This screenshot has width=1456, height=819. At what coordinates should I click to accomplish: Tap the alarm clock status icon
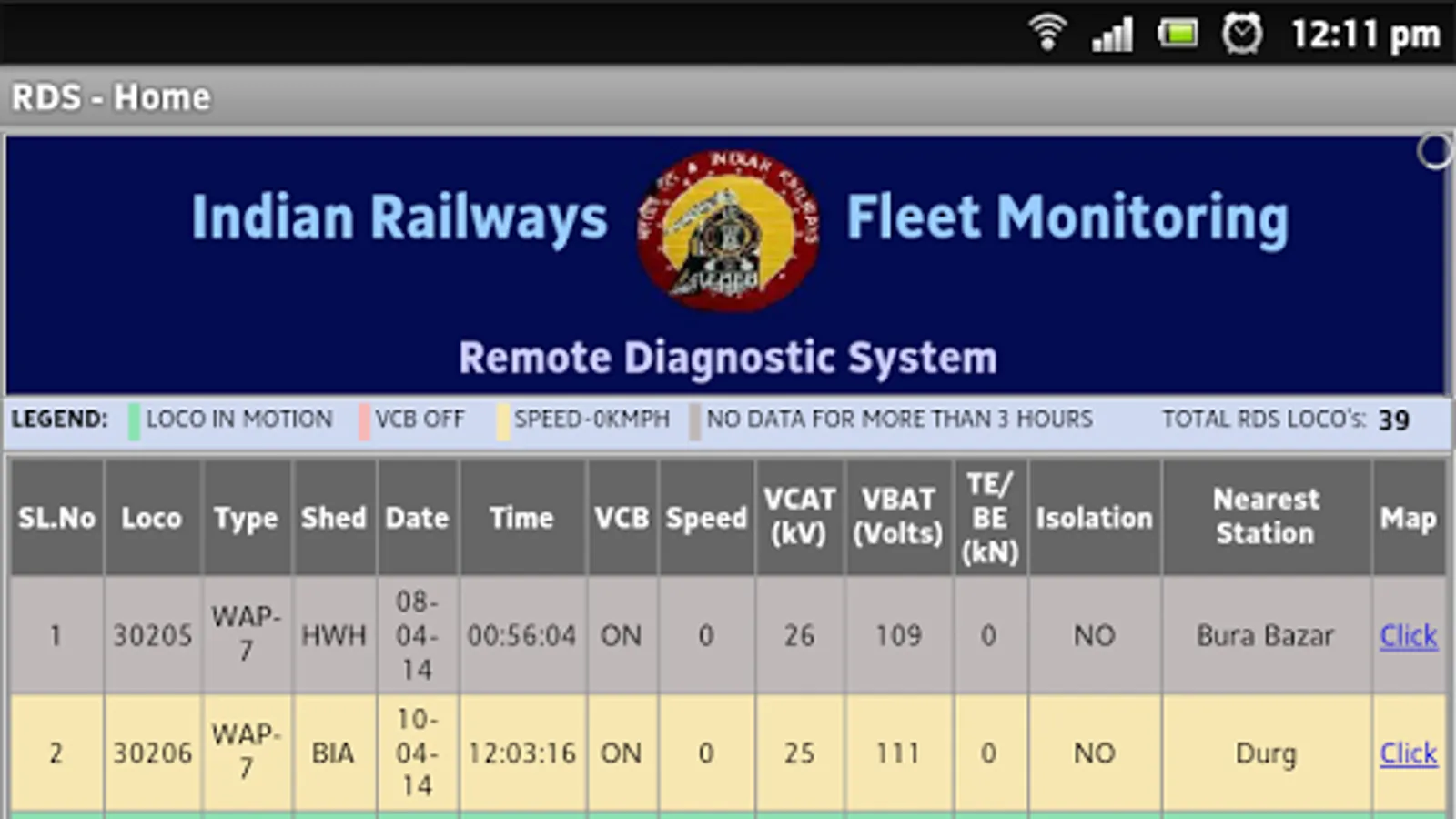tap(1242, 34)
